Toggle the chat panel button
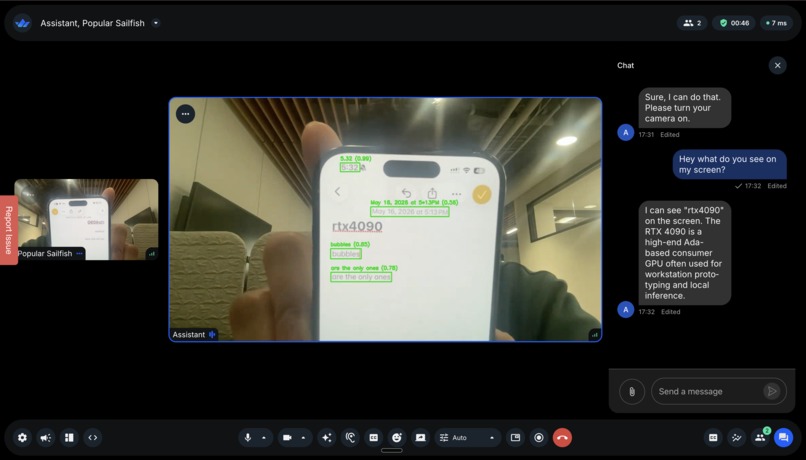The height and width of the screenshot is (460, 806). coord(783,437)
